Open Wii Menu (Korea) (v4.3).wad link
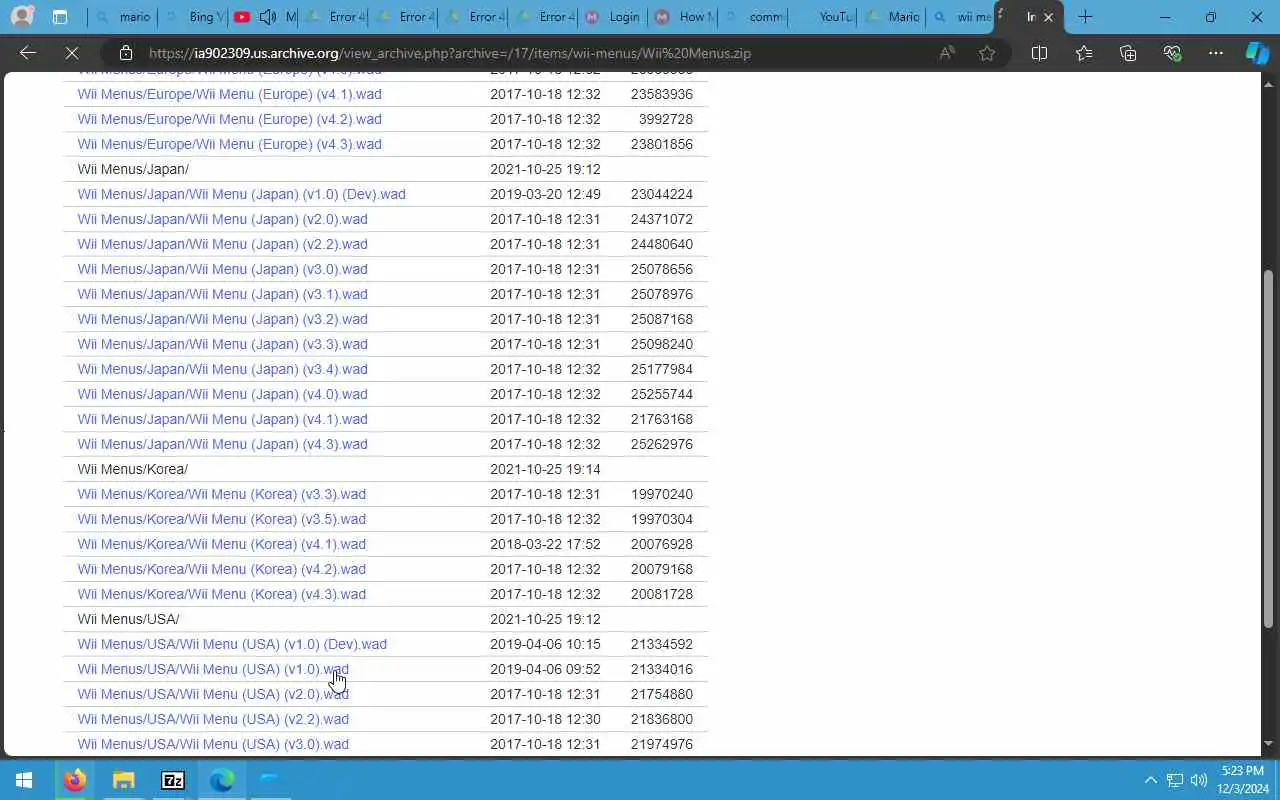 point(221,594)
